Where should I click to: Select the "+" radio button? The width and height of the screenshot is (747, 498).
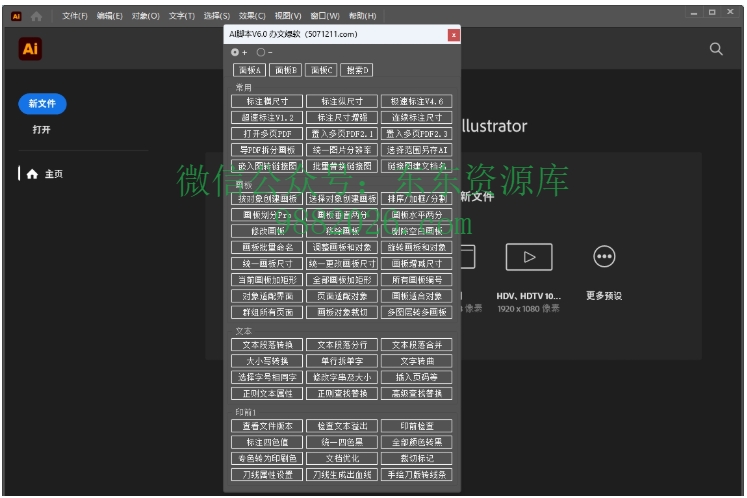coord(236,52)
